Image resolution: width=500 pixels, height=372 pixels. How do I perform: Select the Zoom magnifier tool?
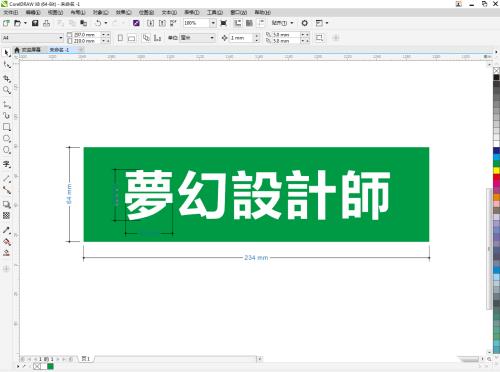[x=7, y=90]
